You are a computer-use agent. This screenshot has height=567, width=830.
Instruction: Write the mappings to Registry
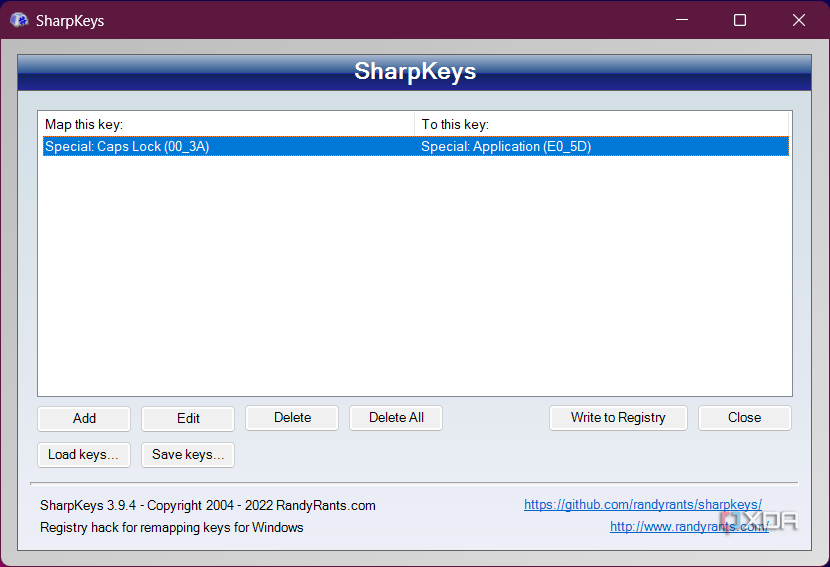(x=618, y=418)
